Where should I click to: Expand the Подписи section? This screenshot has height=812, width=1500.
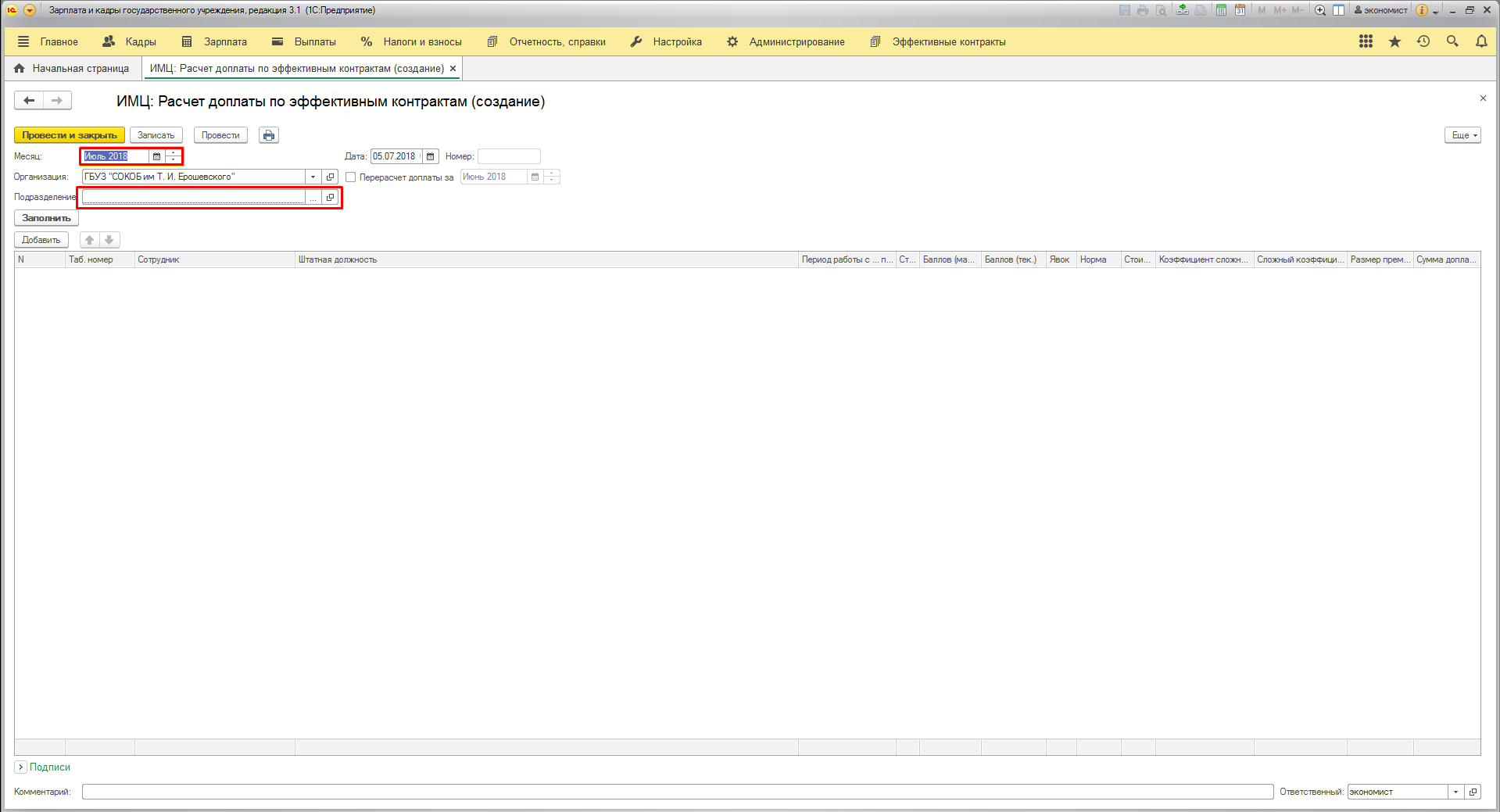click(x=21, y=767)
